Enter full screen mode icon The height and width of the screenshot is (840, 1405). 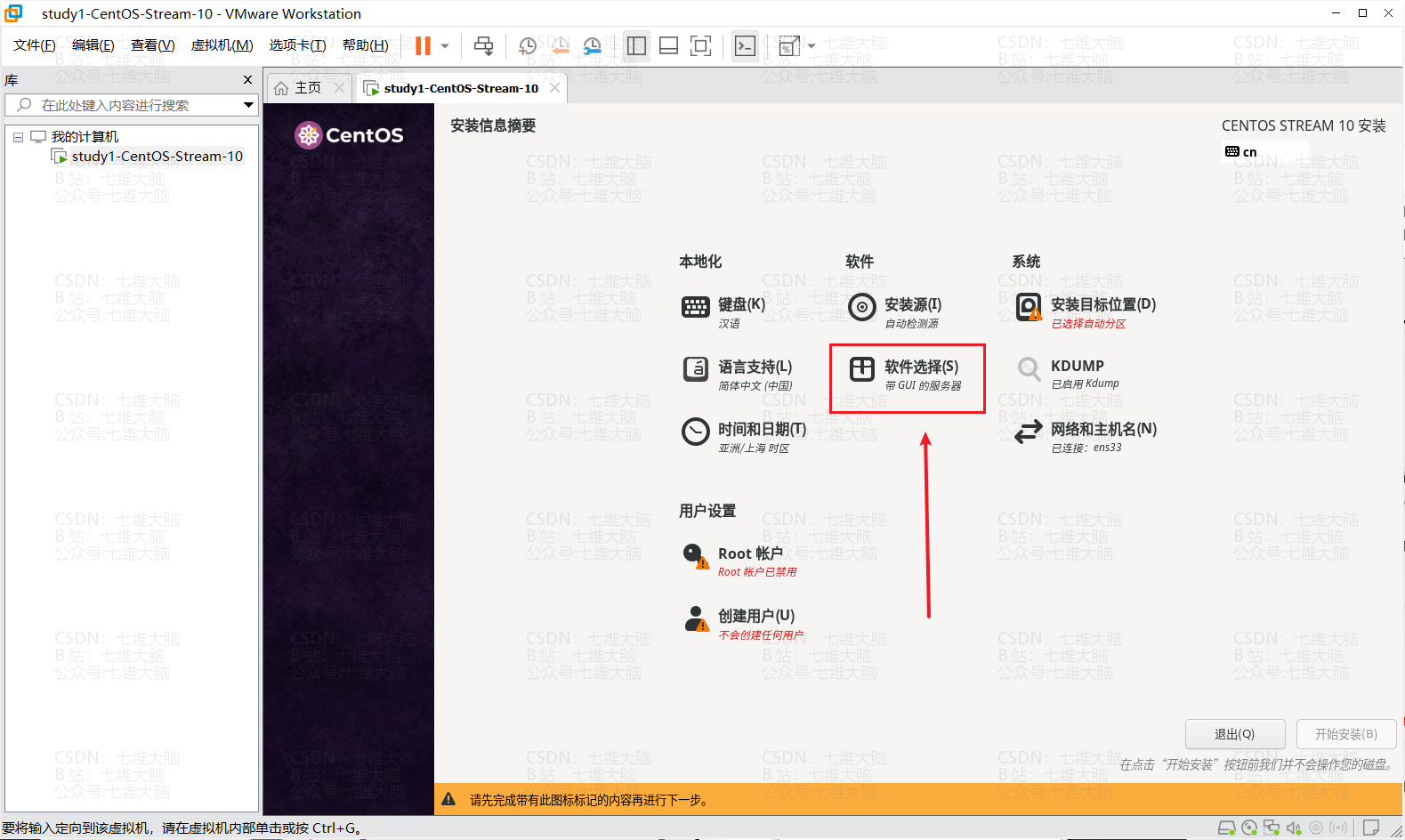[700, 45]
